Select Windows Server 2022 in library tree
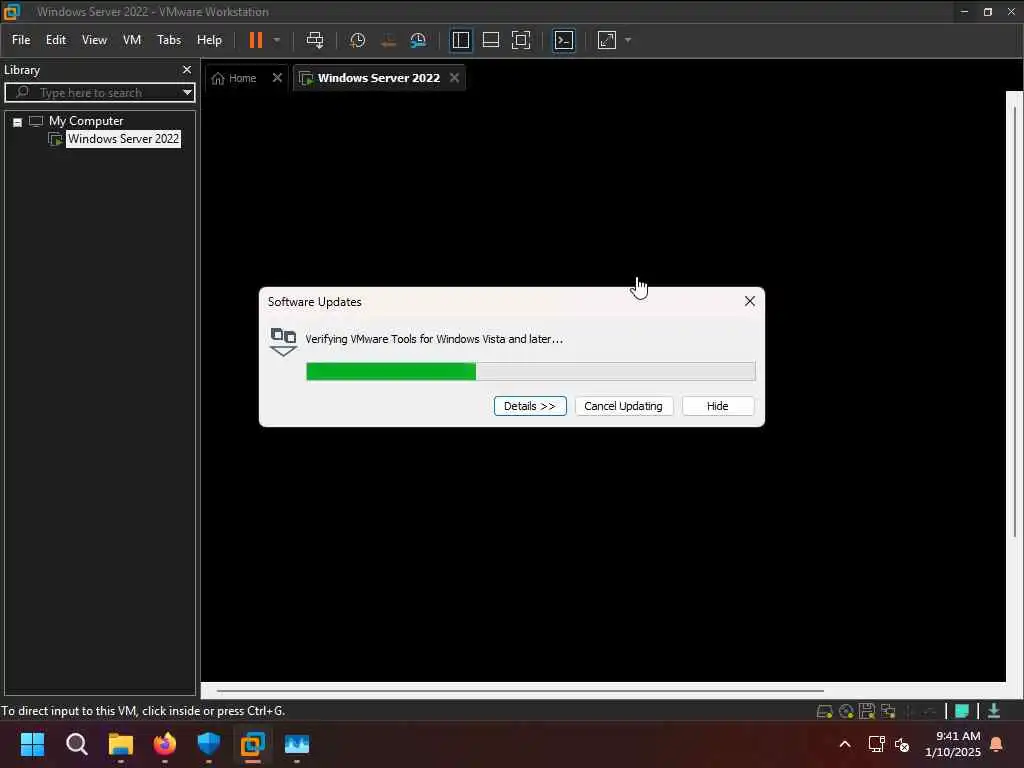The height and width of the screenshot is (768, 1024). (123, 139)
